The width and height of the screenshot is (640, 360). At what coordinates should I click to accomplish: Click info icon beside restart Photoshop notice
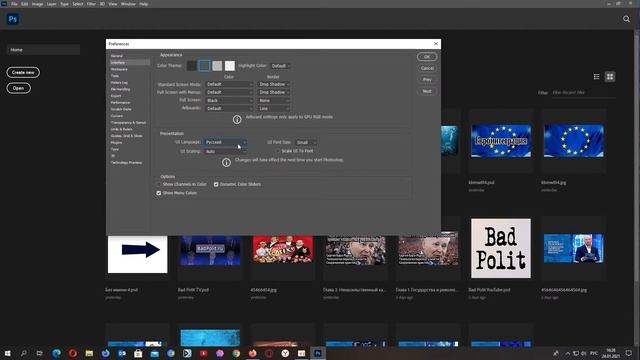[x=227, y=162]
